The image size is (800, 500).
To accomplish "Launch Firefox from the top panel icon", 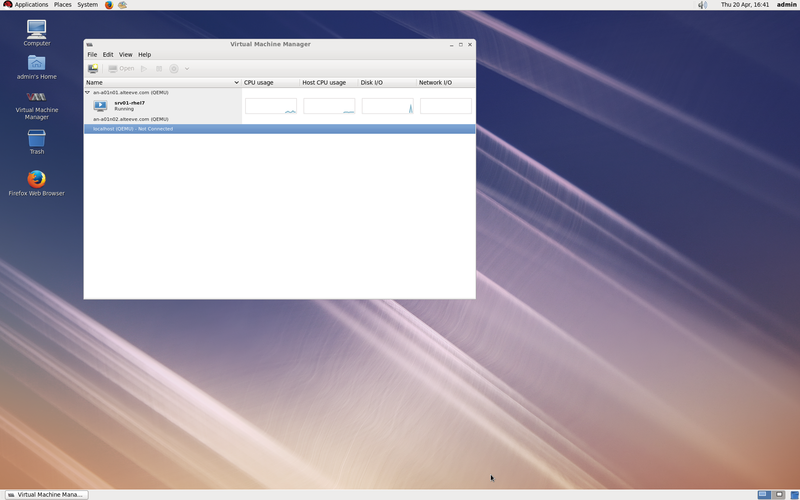I will coord(109,5).
